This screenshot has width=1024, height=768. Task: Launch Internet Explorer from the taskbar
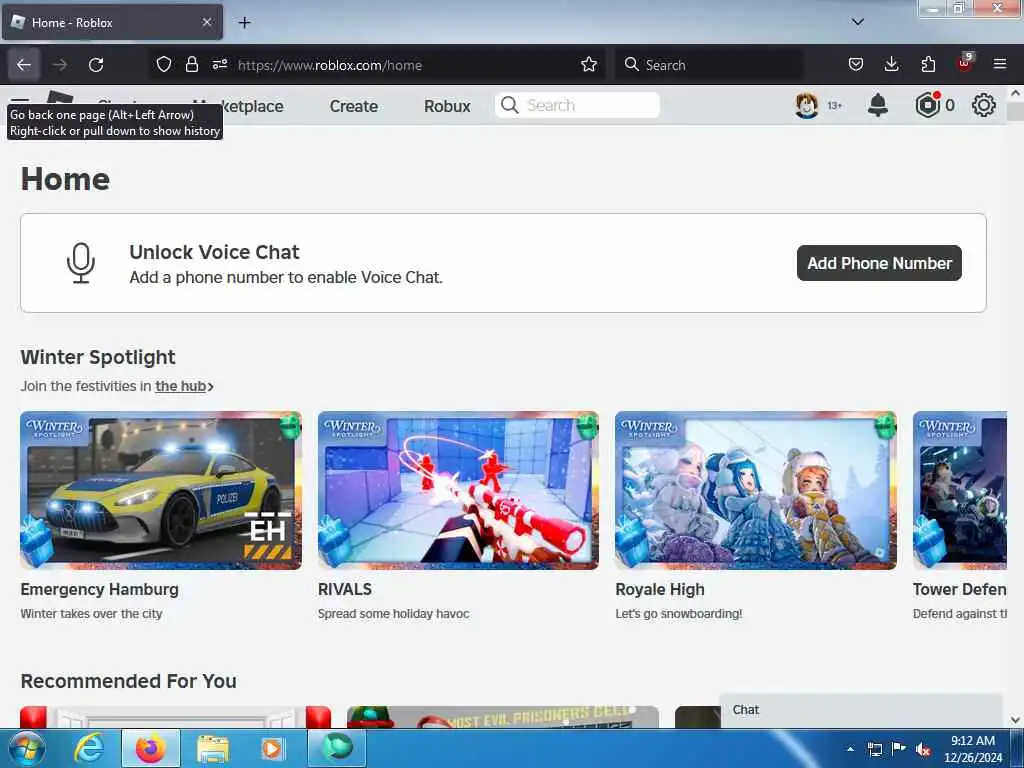click(x=89, y=748)
